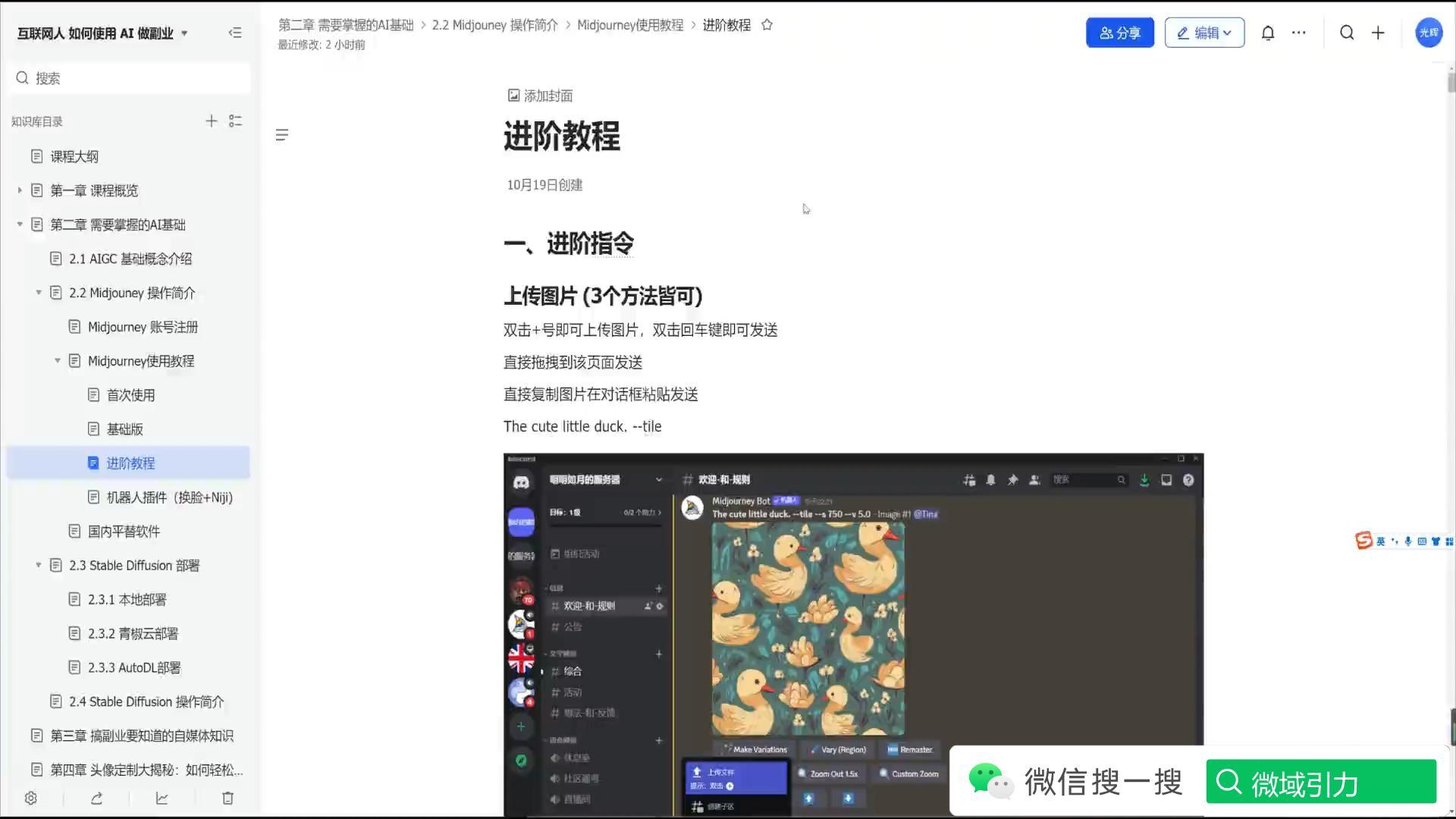The height and width of the screenshot is (819, 1456).
Task: Go to breadcrumb 第二章 需要掌握的AI基础
Action: click(346, 25)
